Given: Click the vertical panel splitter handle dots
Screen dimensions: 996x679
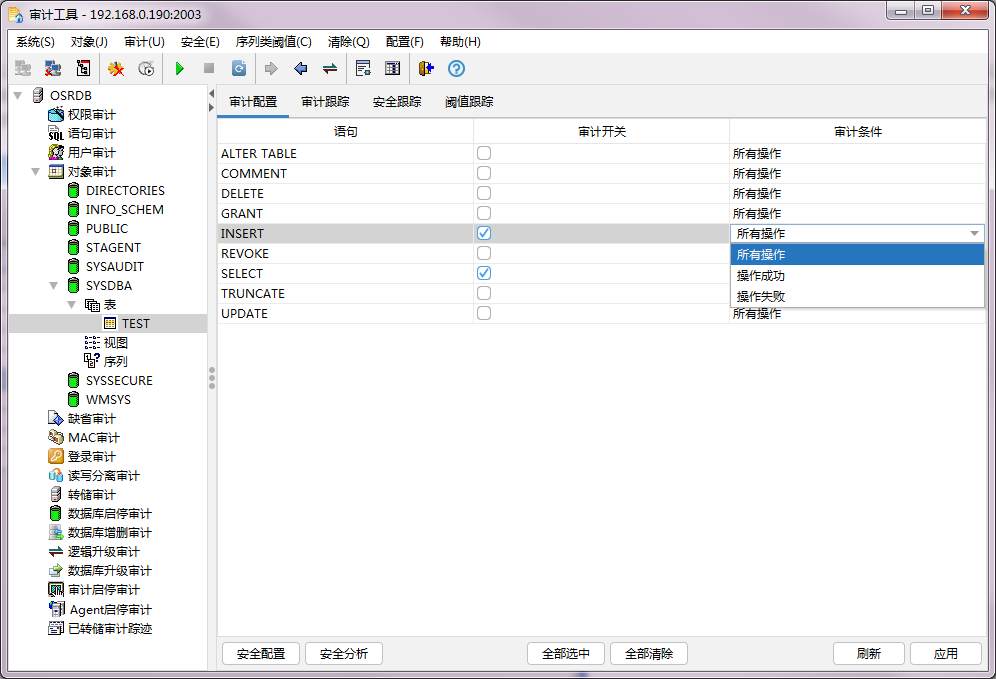Looking at the screenshot, I should [212, 378].
